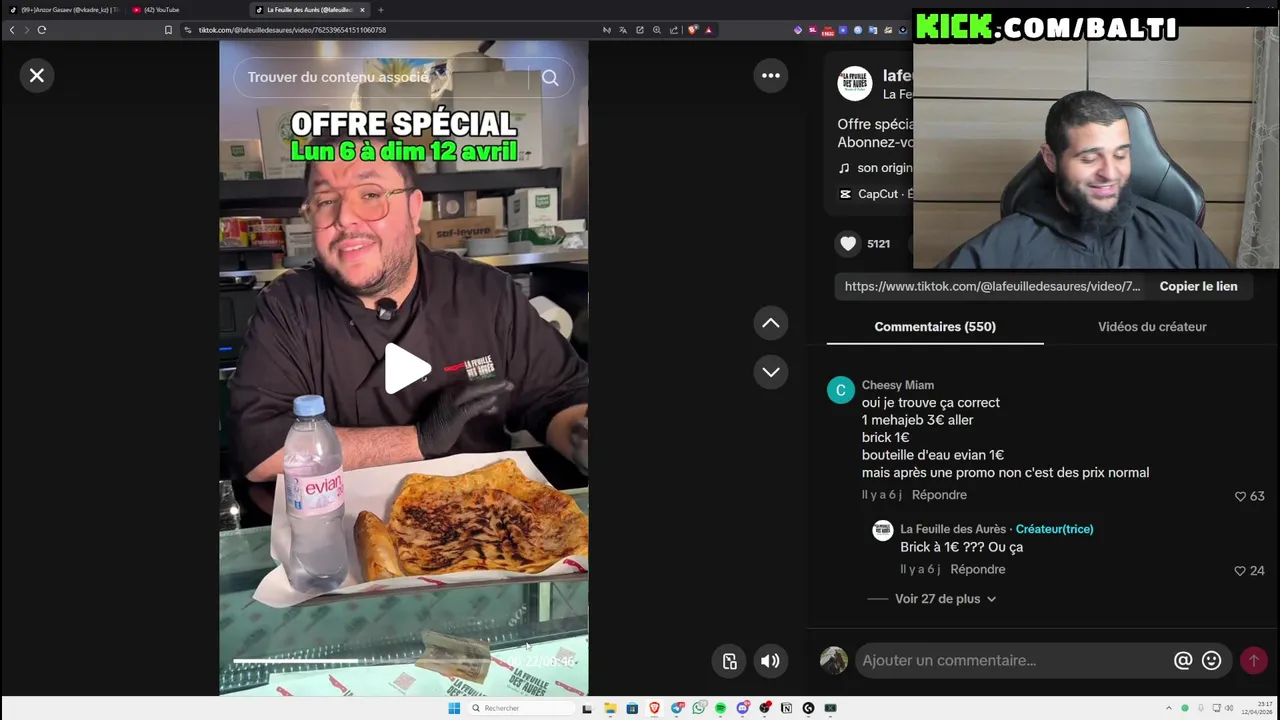Show hidden tray icons chevron

tap(1169, 708)
